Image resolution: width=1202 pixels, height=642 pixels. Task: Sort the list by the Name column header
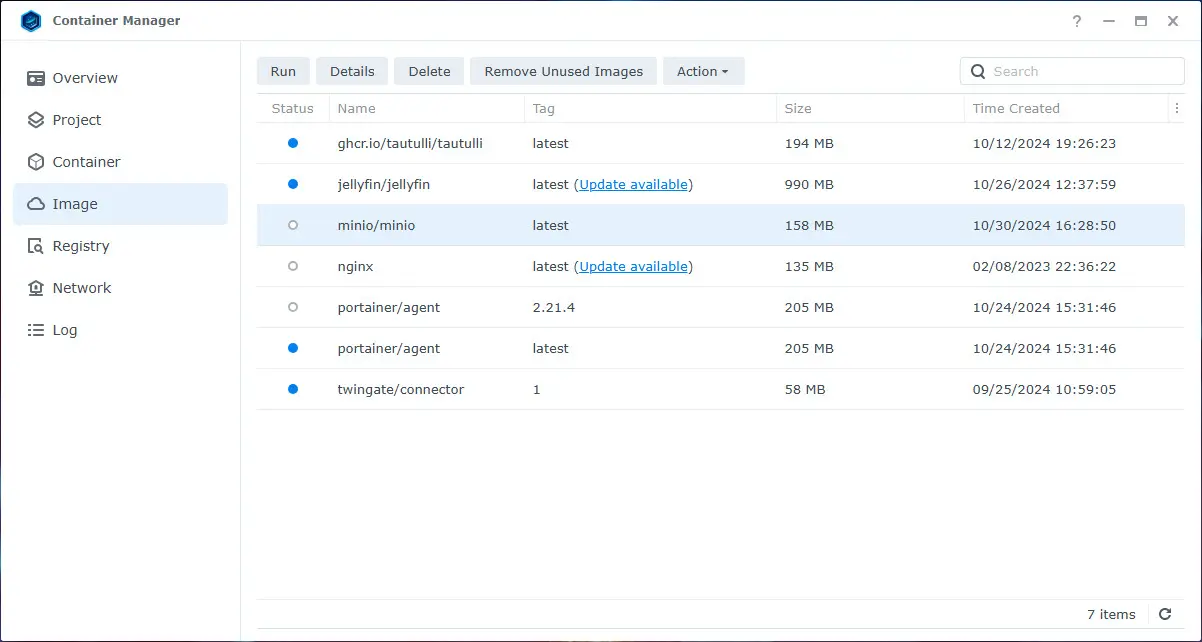[x=356, y=108]
